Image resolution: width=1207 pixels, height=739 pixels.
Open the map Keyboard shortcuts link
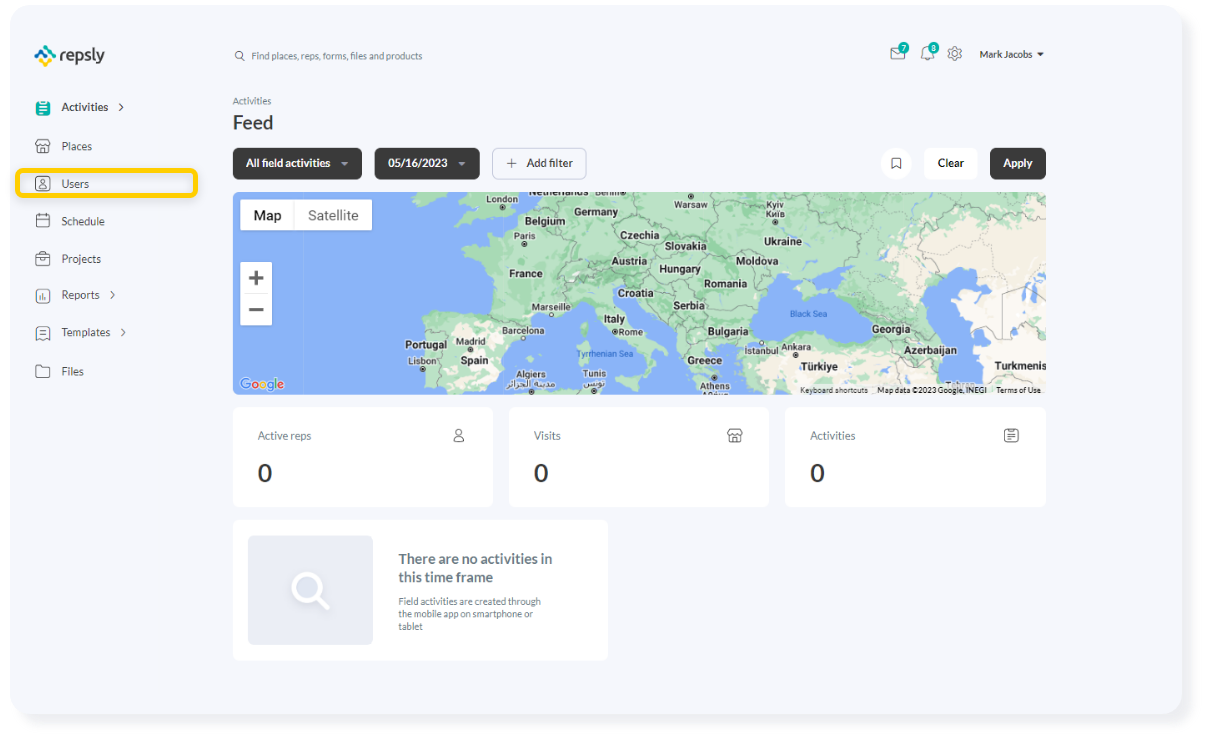pyautogui.click(x=834, y=390)
